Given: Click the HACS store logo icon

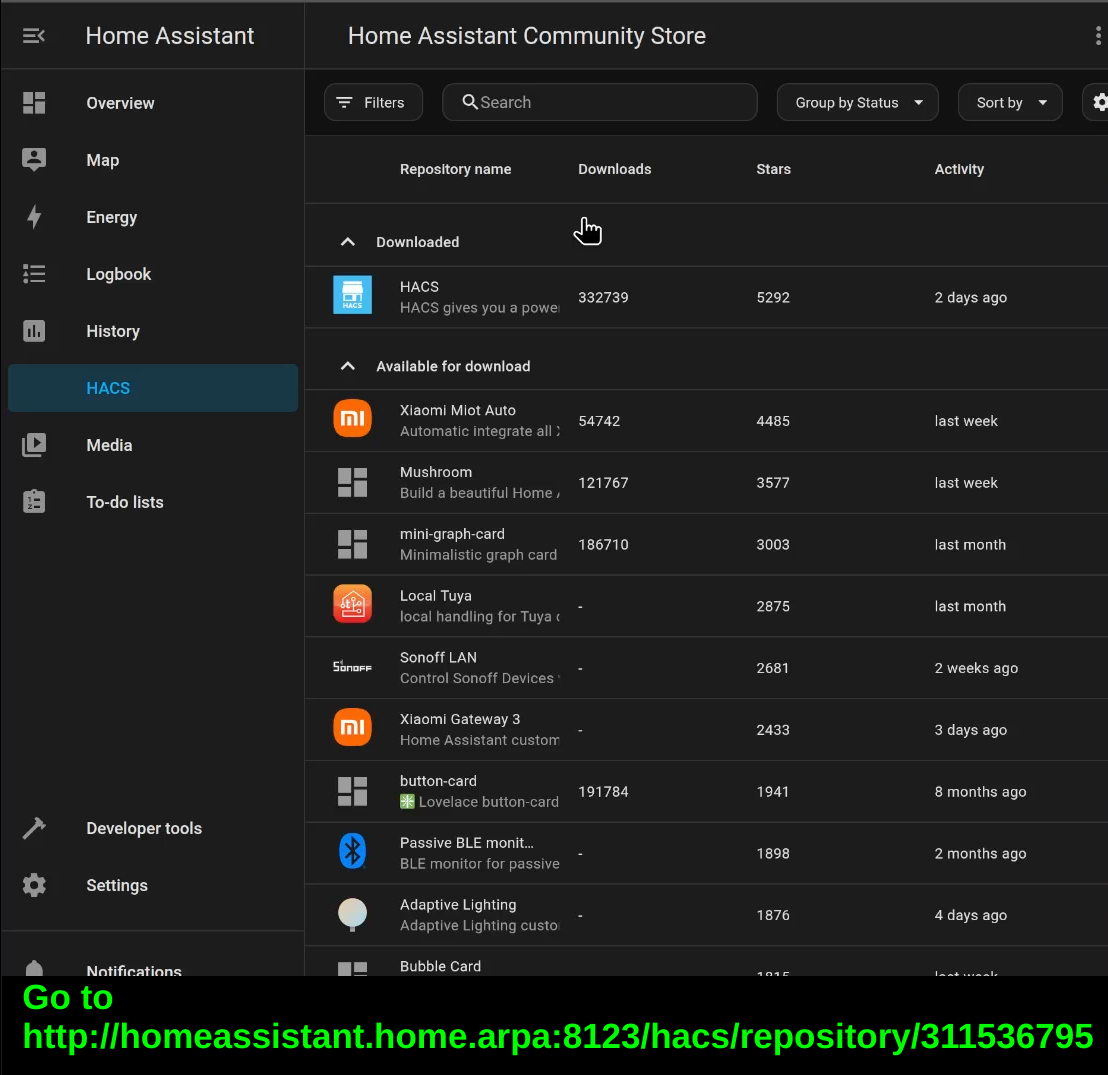Looking at the screenshot, I should tap(353, 295).
